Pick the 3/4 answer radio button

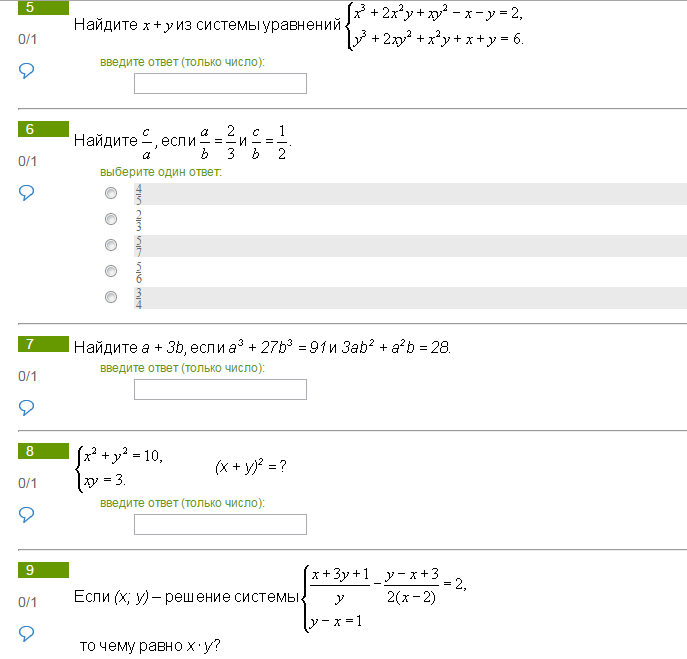[x=111, y=297]
